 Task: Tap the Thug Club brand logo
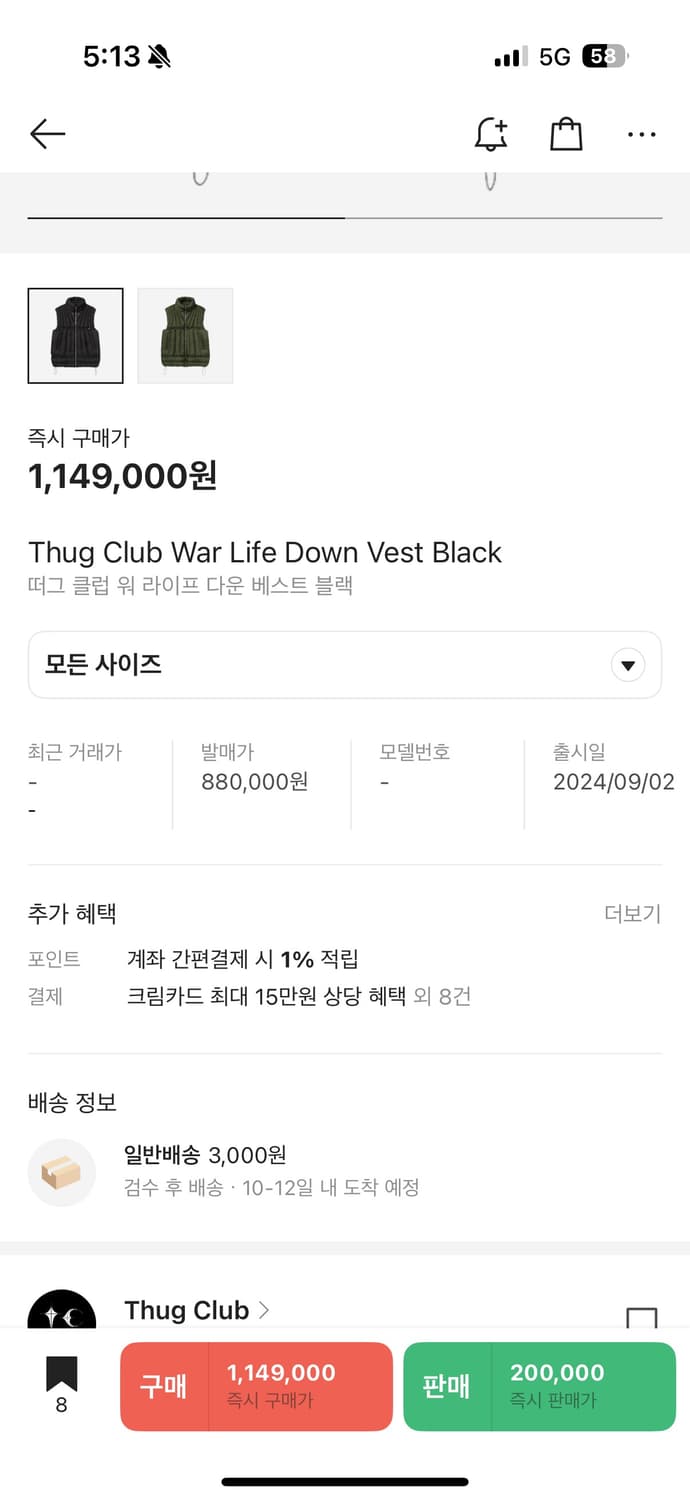click(x=61, y=1310)
